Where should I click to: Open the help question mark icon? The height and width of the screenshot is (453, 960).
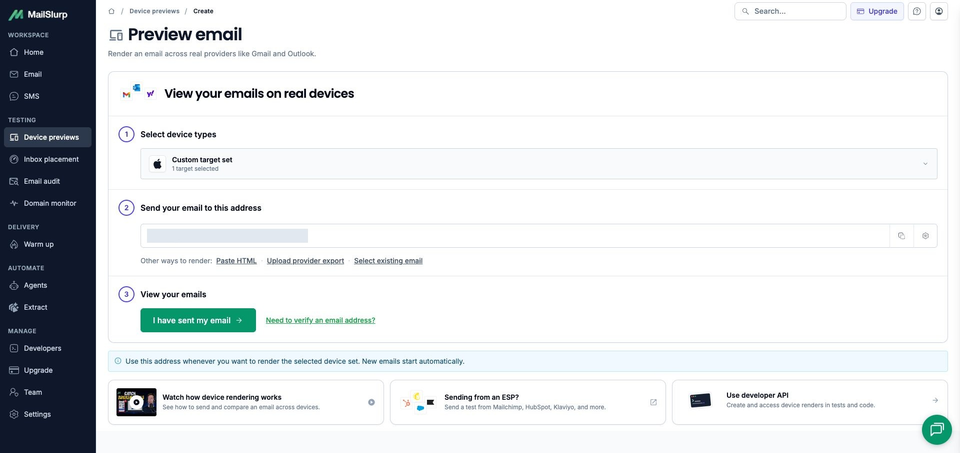(x=917, y=11)
